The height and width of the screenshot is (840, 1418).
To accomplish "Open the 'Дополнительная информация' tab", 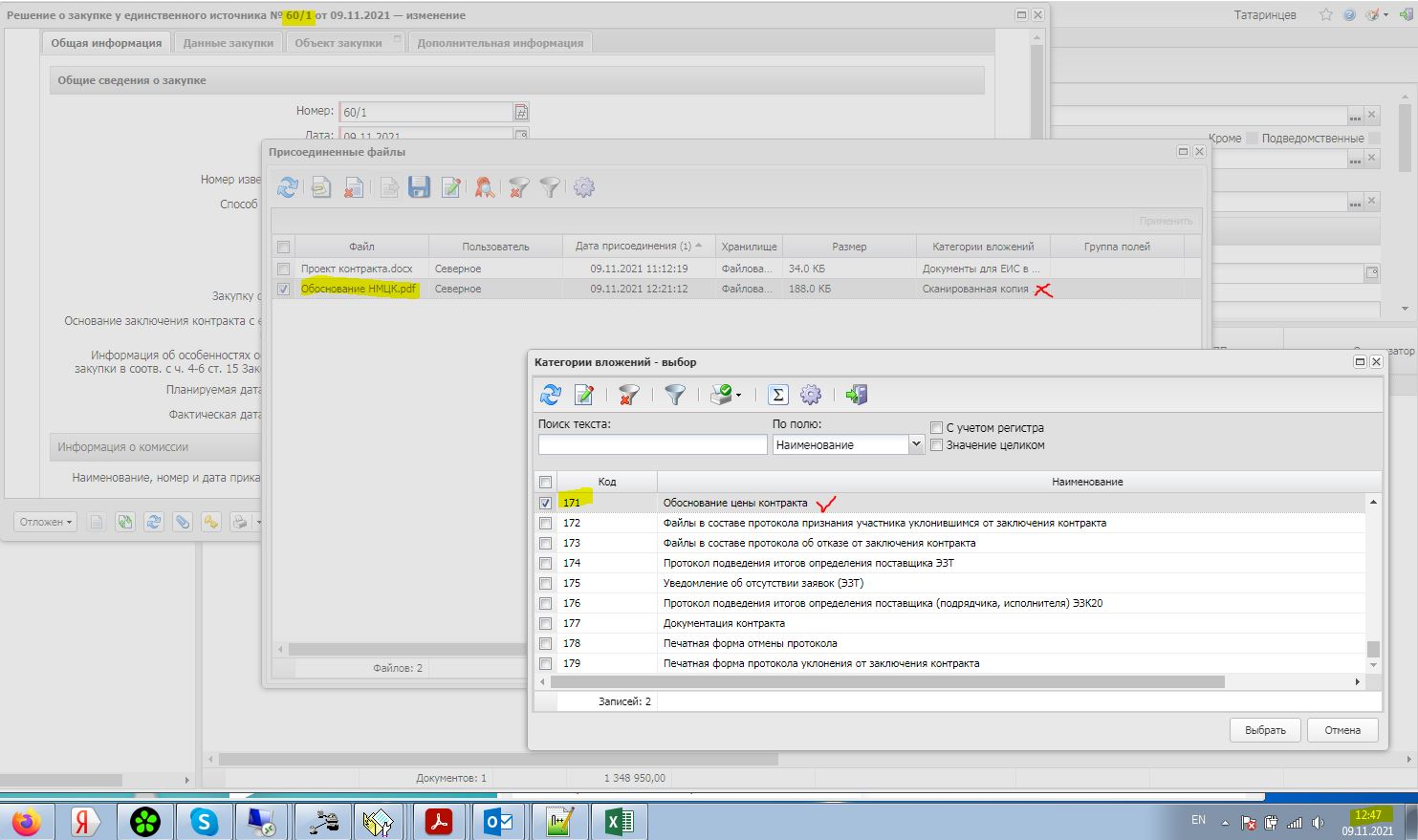I will coord(500,43).
